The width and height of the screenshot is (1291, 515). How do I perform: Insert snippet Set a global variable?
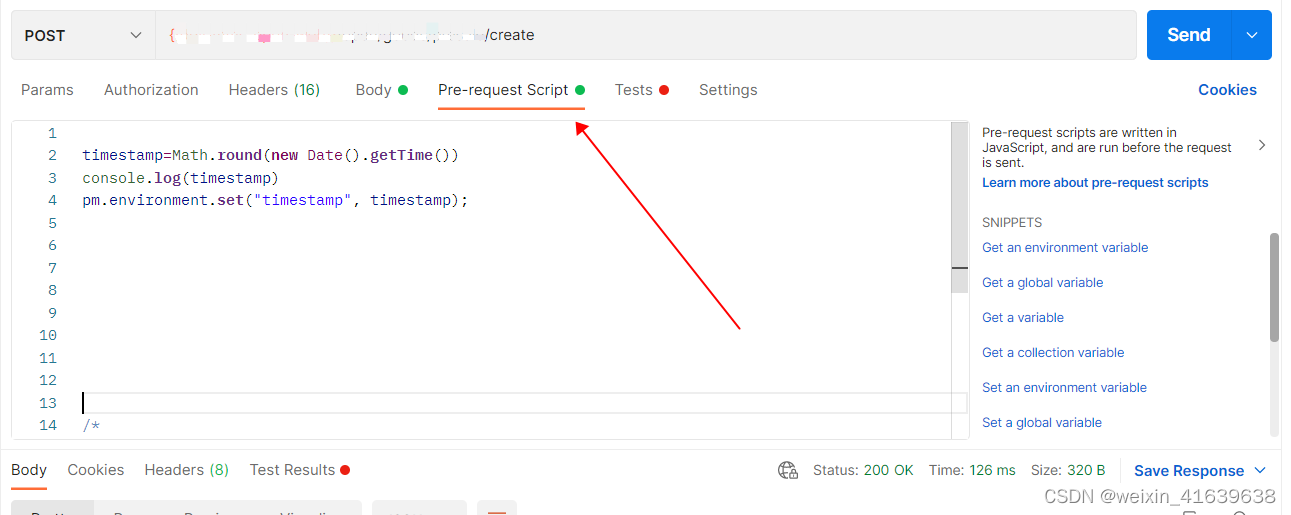tap(1042, 423)
